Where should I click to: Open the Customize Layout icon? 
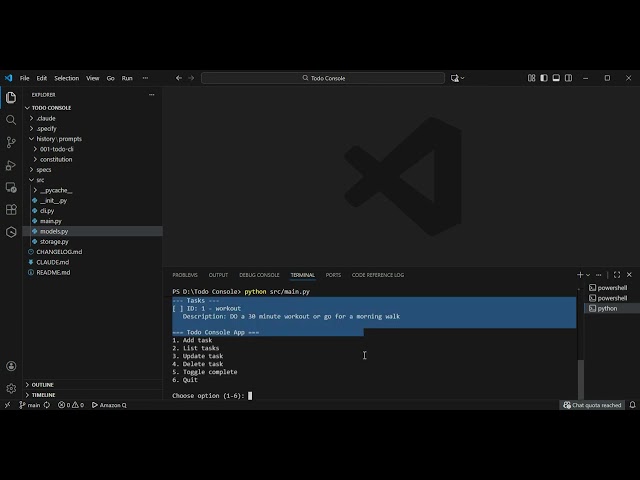(x=531, y=78)
